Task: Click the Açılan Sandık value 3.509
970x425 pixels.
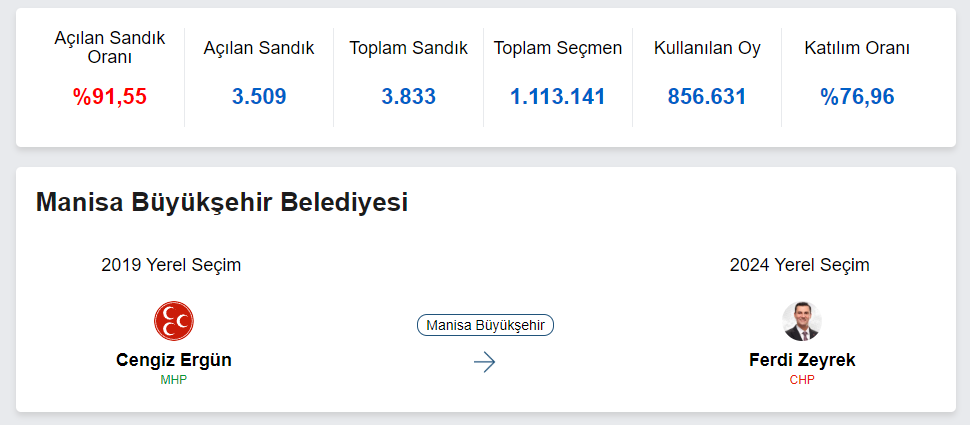Action: [x=259, y=97]
